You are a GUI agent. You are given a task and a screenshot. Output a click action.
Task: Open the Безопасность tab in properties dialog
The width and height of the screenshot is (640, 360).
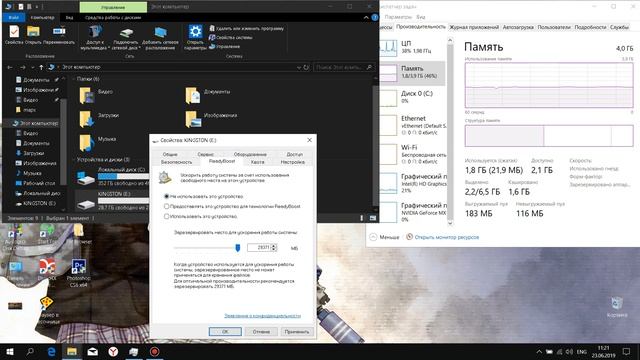pos(176,162)
